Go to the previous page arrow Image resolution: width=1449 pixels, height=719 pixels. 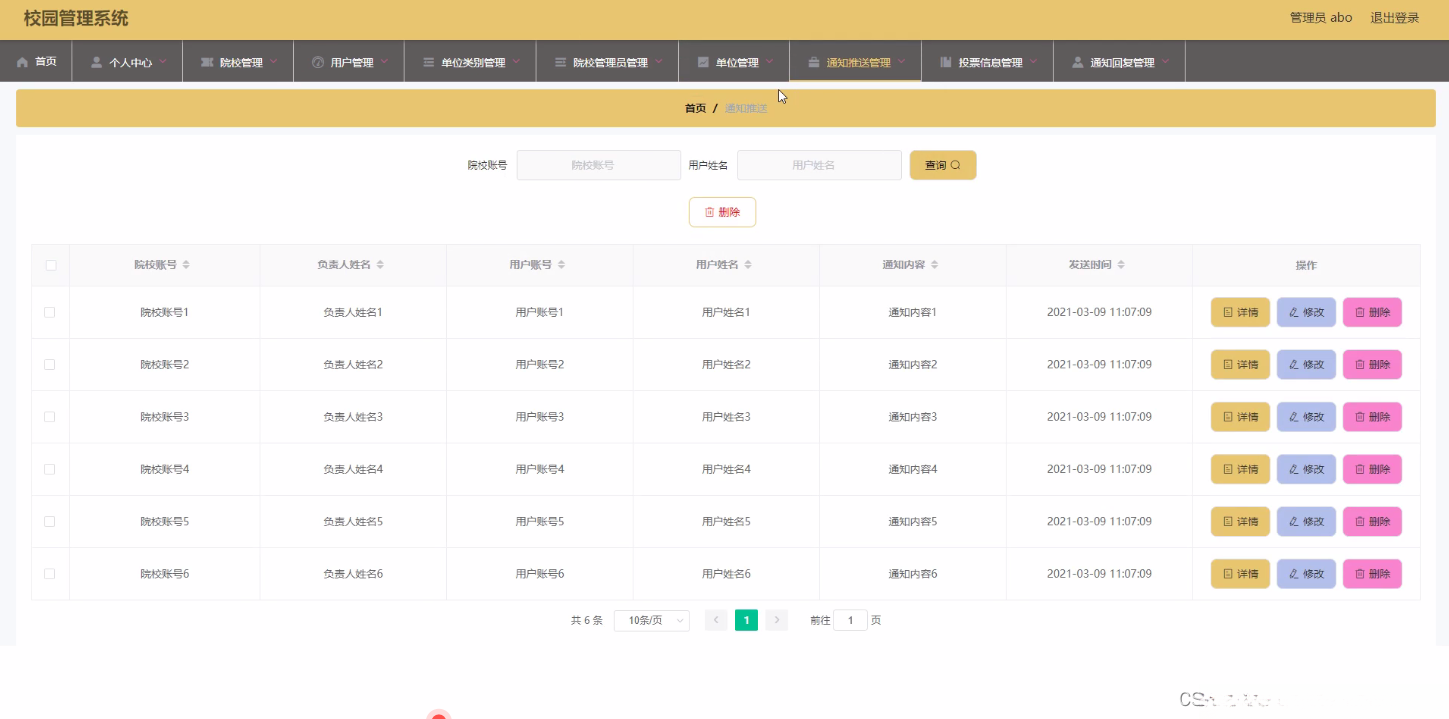click(716, 620)
